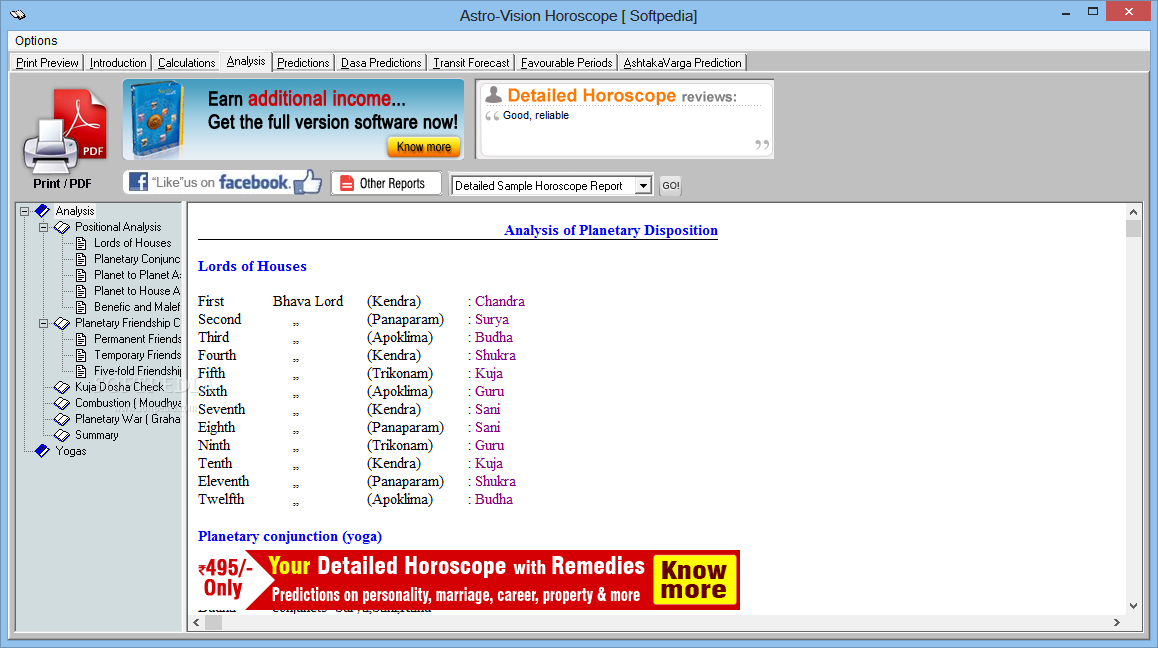Image resolution: width=1158 pixels, height=648 pixels.
Task: Click the Summary book icon
Action: pos(62,435)
